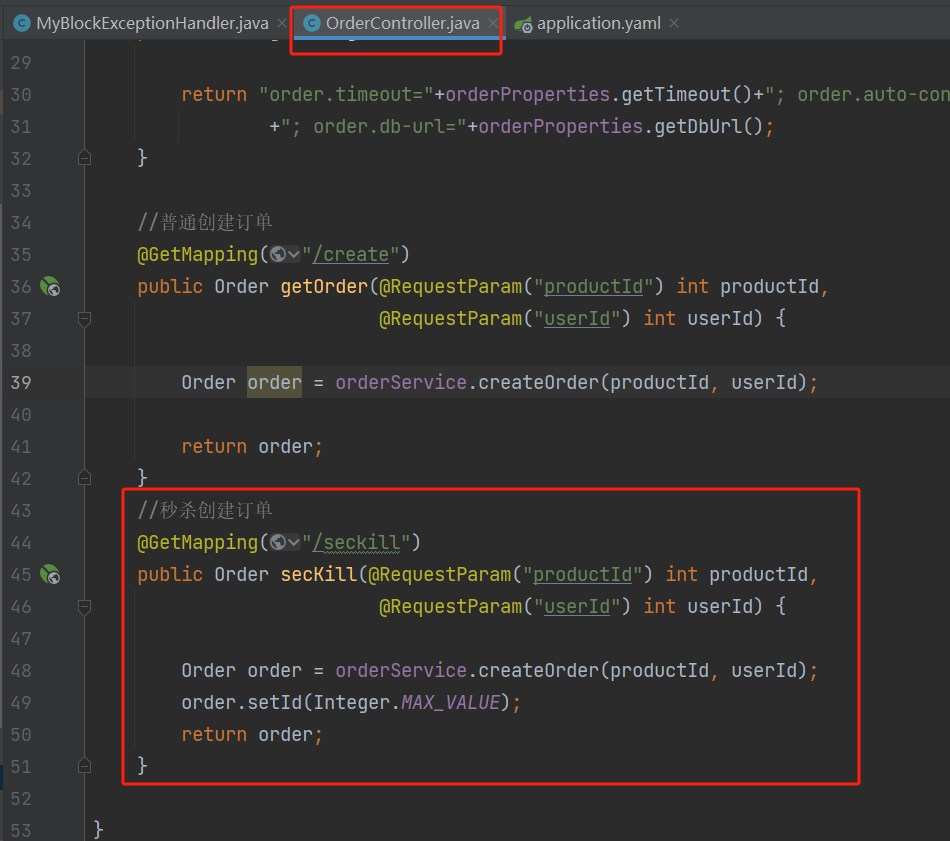
Task: Click "return order;" on line 50
Action: pyautogui.click(x=252, y=734)
